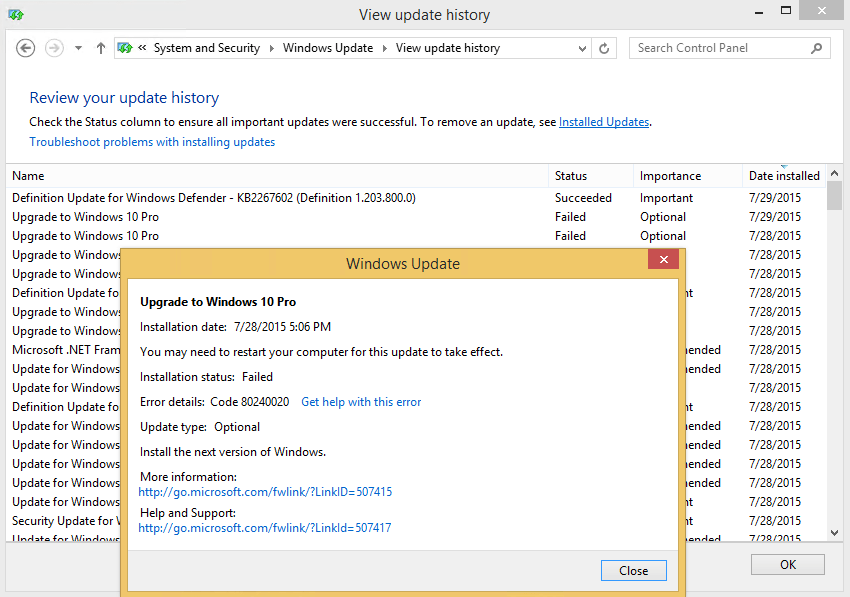
Task: Select the Microsoft .NET Fram row
Action: [66, 350]
